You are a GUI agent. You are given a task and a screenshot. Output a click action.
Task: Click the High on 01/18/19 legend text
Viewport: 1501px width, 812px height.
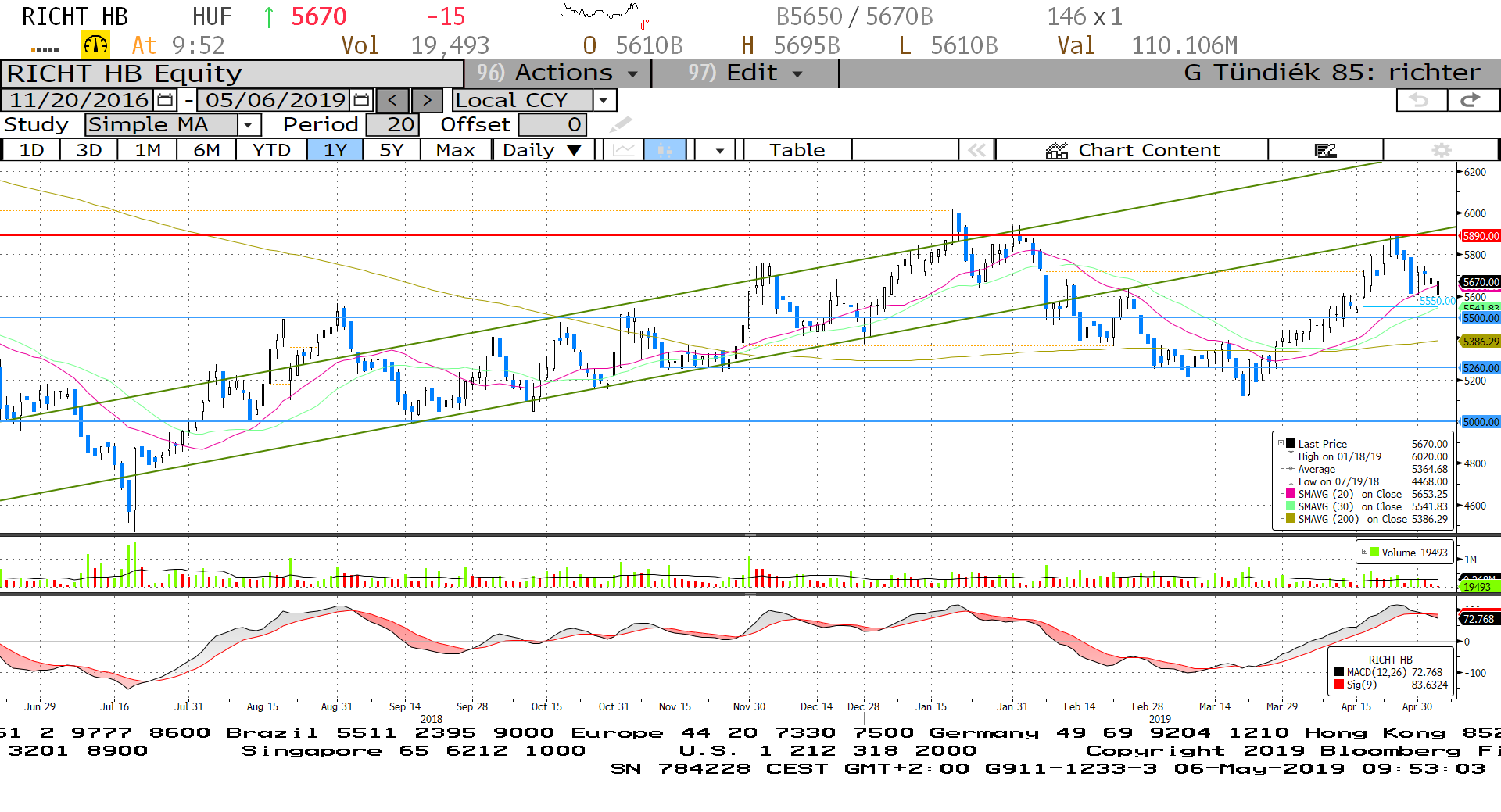click(1340, 456)
